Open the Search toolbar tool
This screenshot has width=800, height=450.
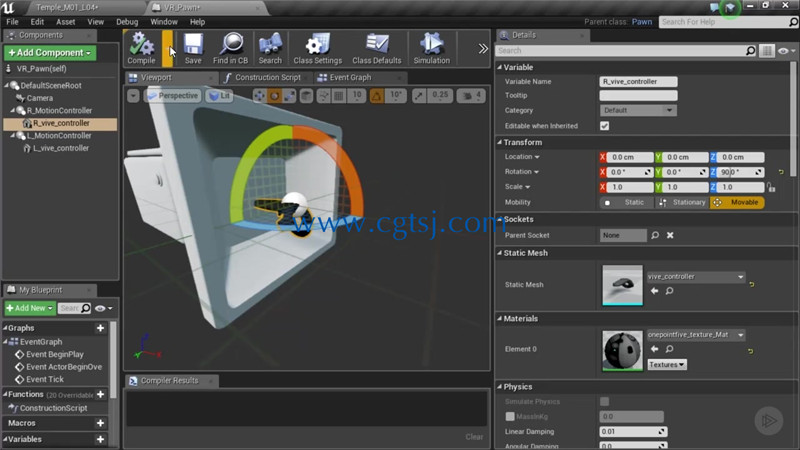coord(270,48)
